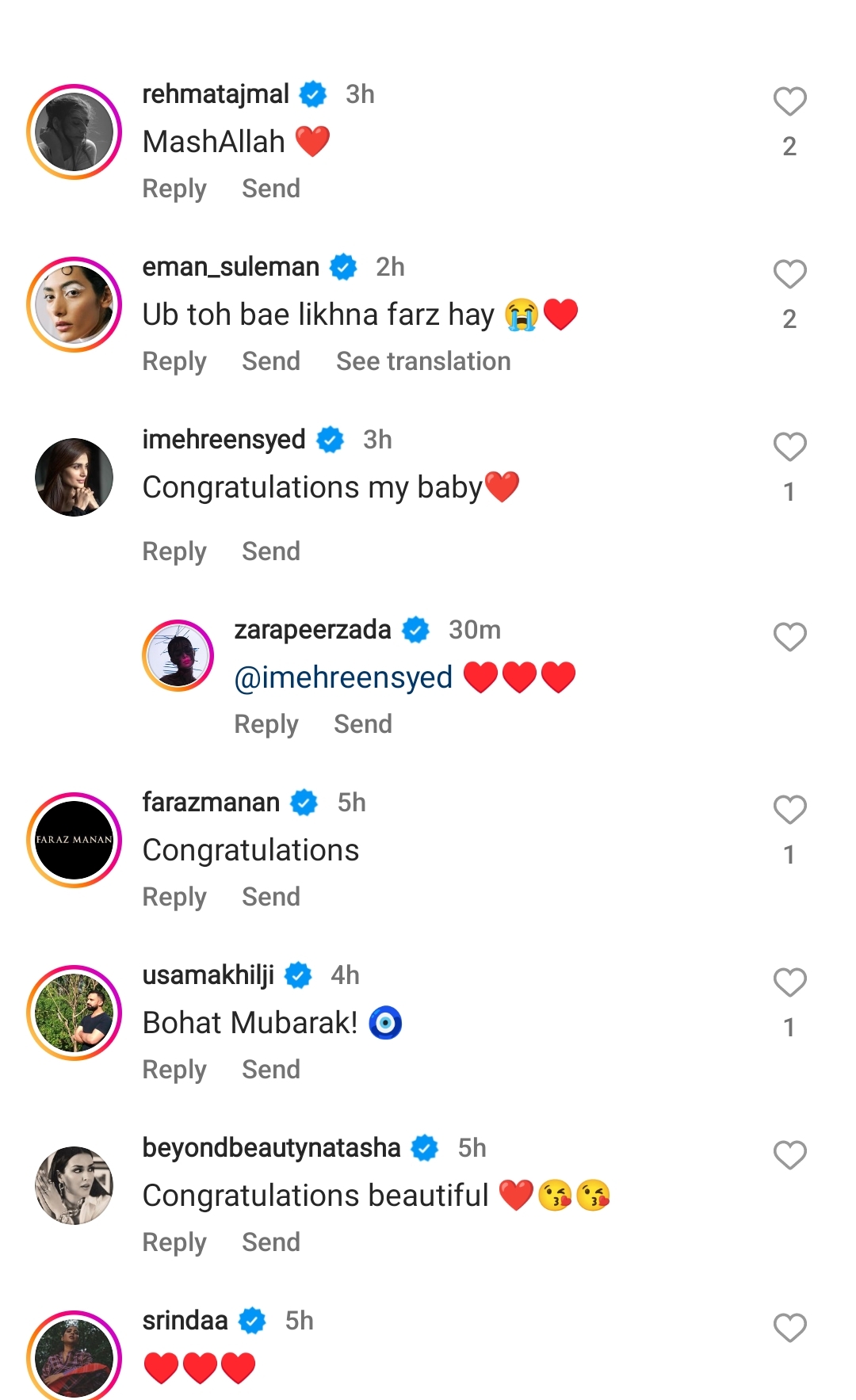Viewport: 856px width, 1400px height.
Task: Like zarapeerzada's reply with hearts
Action: (789, 637)
